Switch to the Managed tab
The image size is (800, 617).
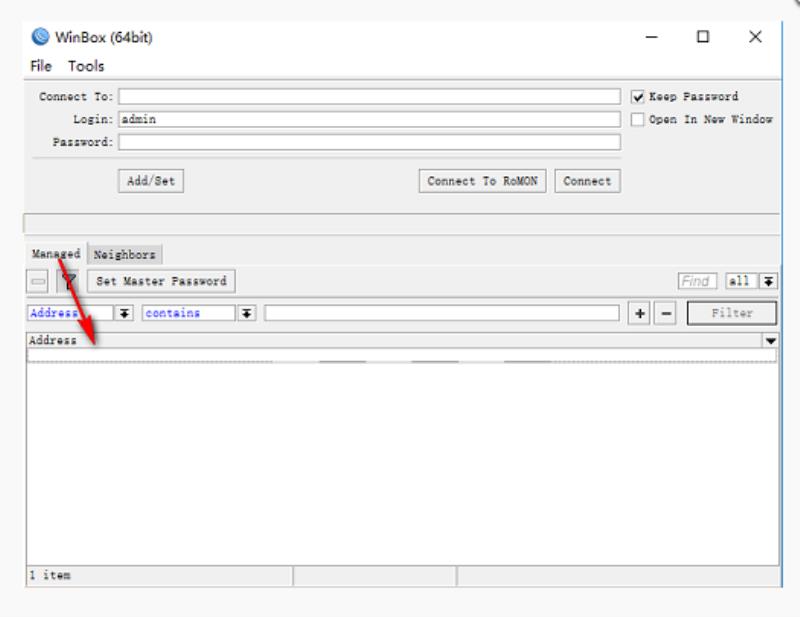click(x=56, y=254)
